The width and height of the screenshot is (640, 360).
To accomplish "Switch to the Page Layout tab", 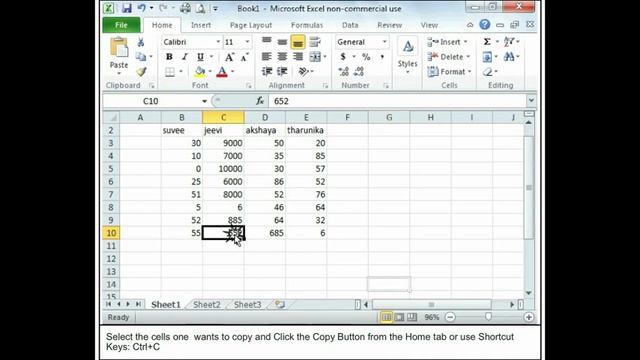I will point(251,25).
